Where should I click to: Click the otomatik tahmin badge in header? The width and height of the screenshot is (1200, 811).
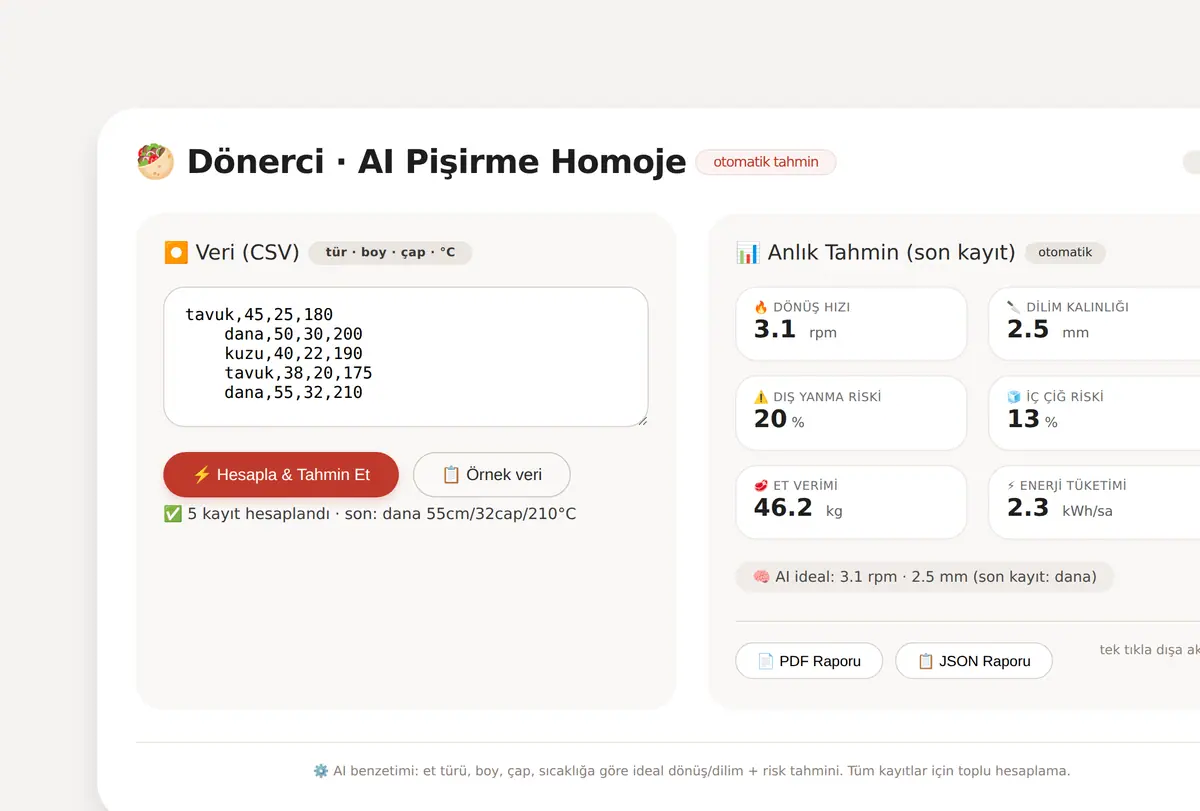(766, 162)
